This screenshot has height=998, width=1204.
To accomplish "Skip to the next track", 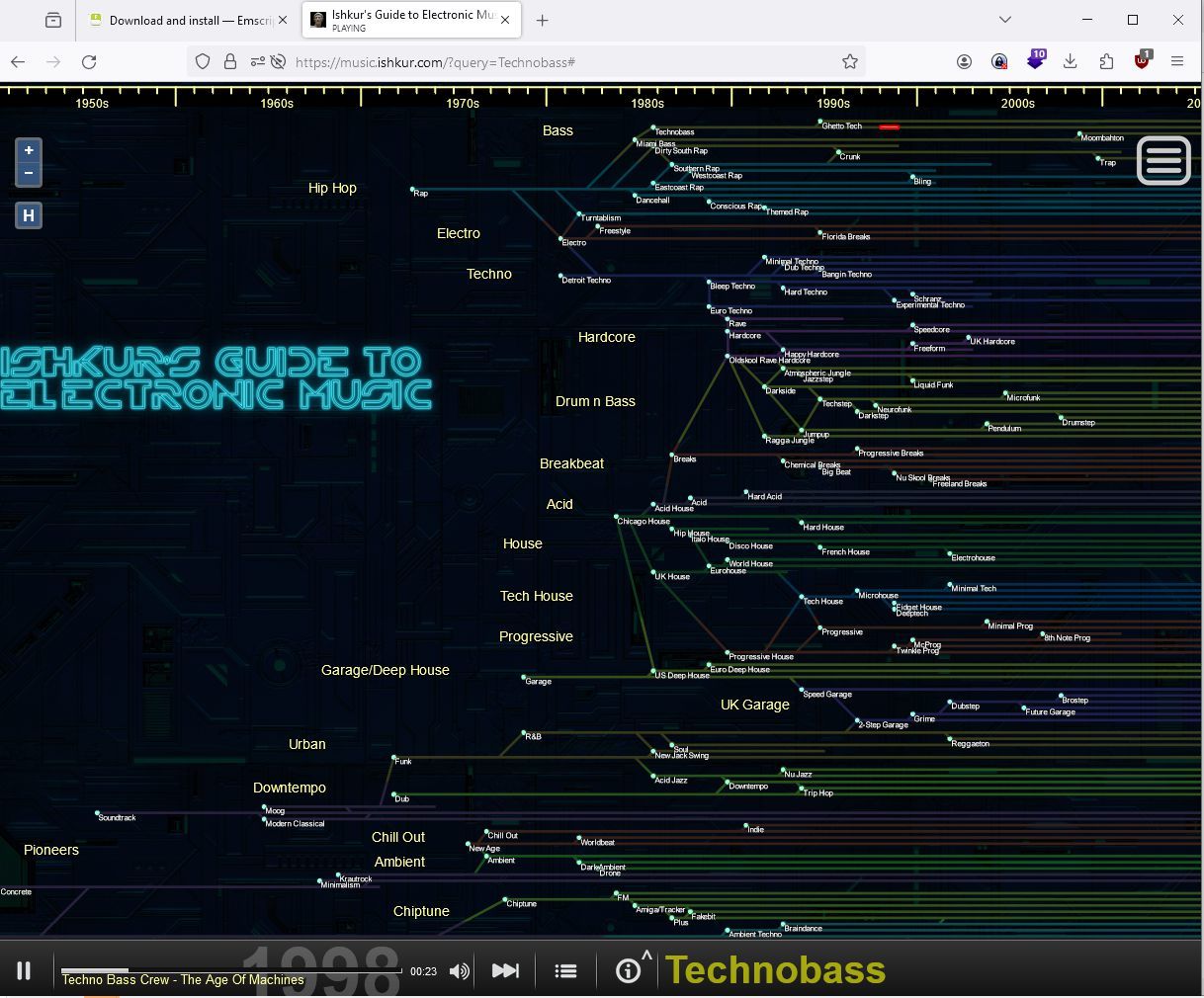I will tap(505, 970).
